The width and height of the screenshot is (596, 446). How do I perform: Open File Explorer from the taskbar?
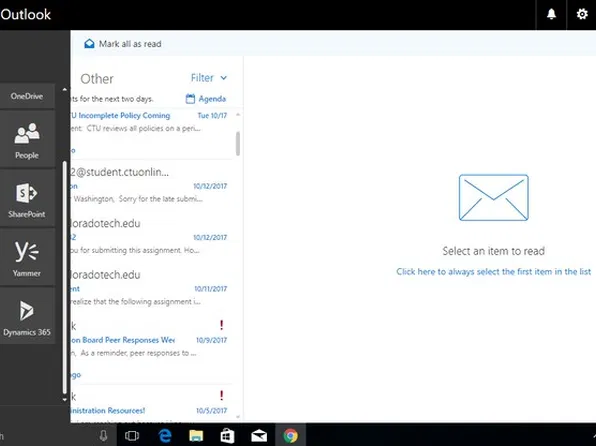pos(196,436)
